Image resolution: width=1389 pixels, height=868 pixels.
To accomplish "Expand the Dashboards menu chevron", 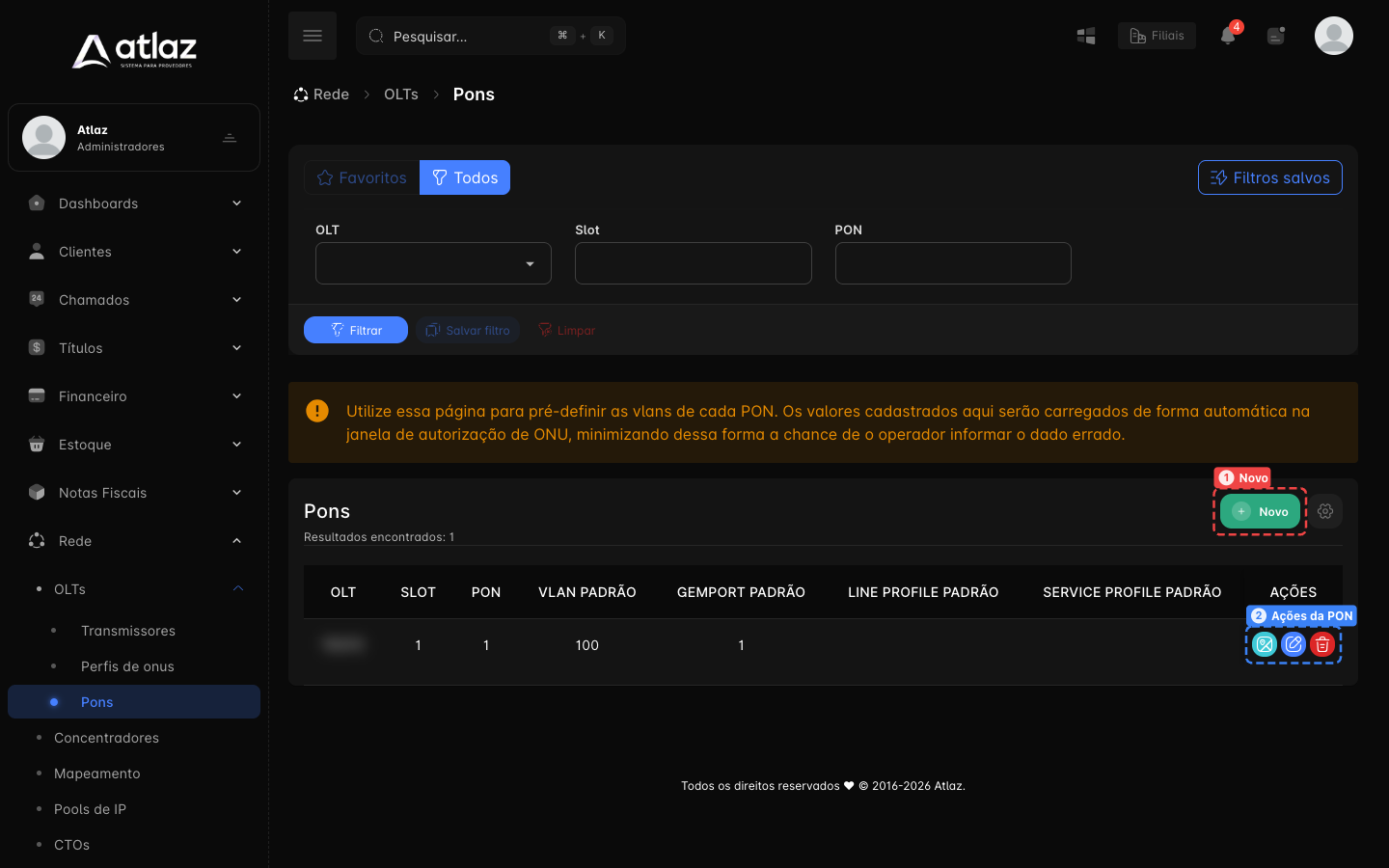I will point(236,203).
